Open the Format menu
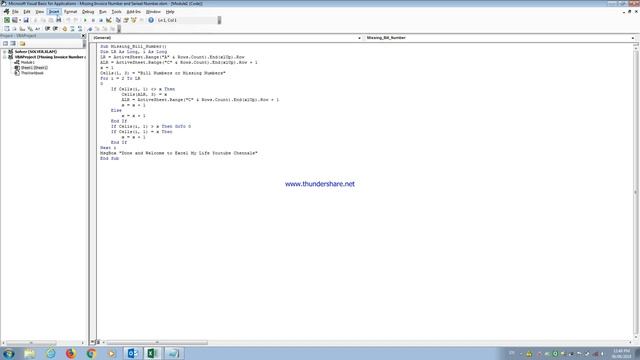The image size is (640, 360). tap(71, 12)
